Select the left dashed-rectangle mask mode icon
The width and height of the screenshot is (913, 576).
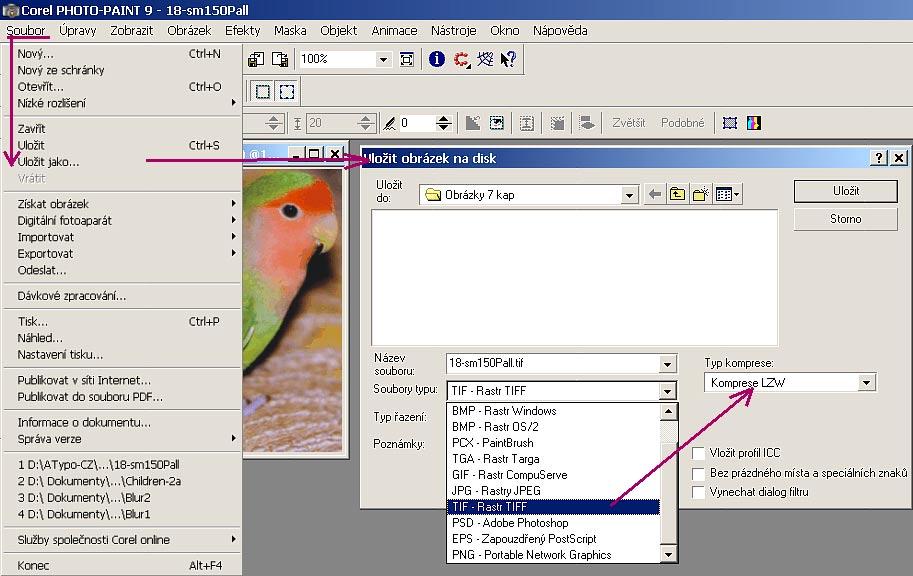coord(263,91)
